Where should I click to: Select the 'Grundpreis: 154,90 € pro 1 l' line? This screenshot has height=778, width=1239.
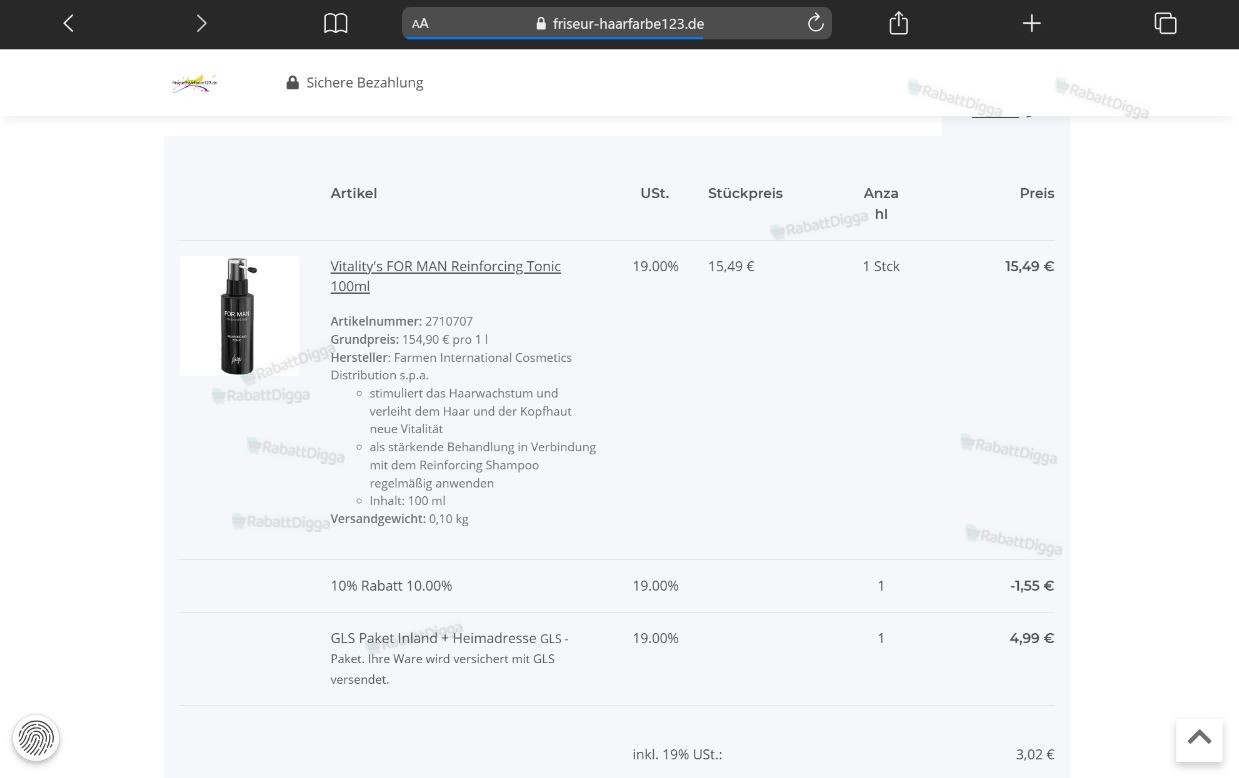click(409, 339)
